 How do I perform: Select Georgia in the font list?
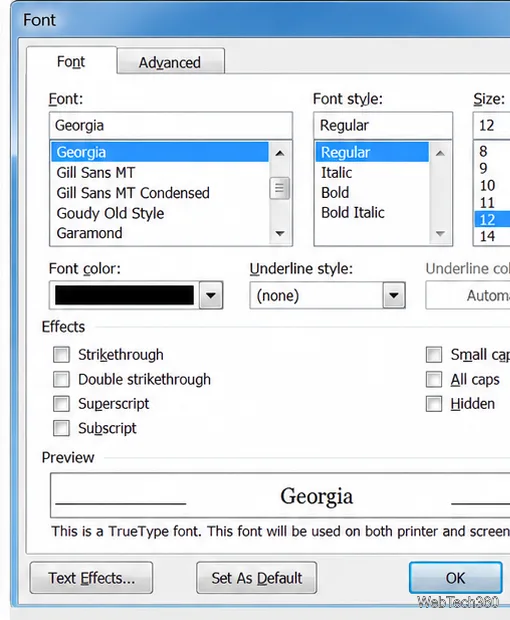coord(160,152)
